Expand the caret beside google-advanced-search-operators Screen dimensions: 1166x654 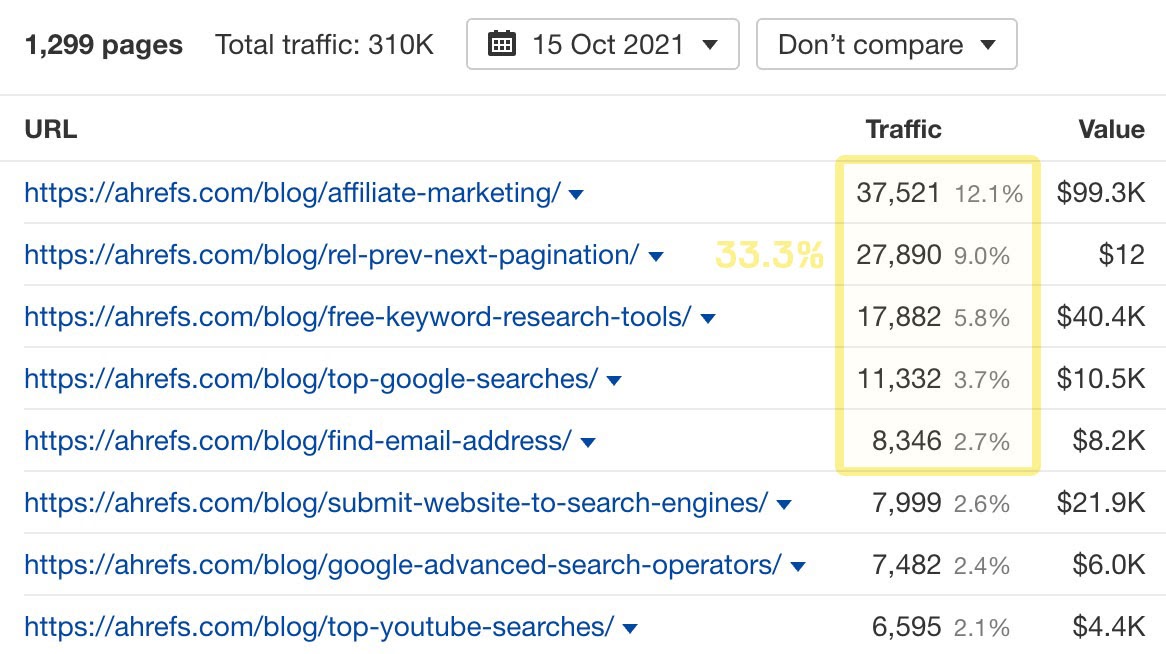pyautogui.click(x=798, y=565)
